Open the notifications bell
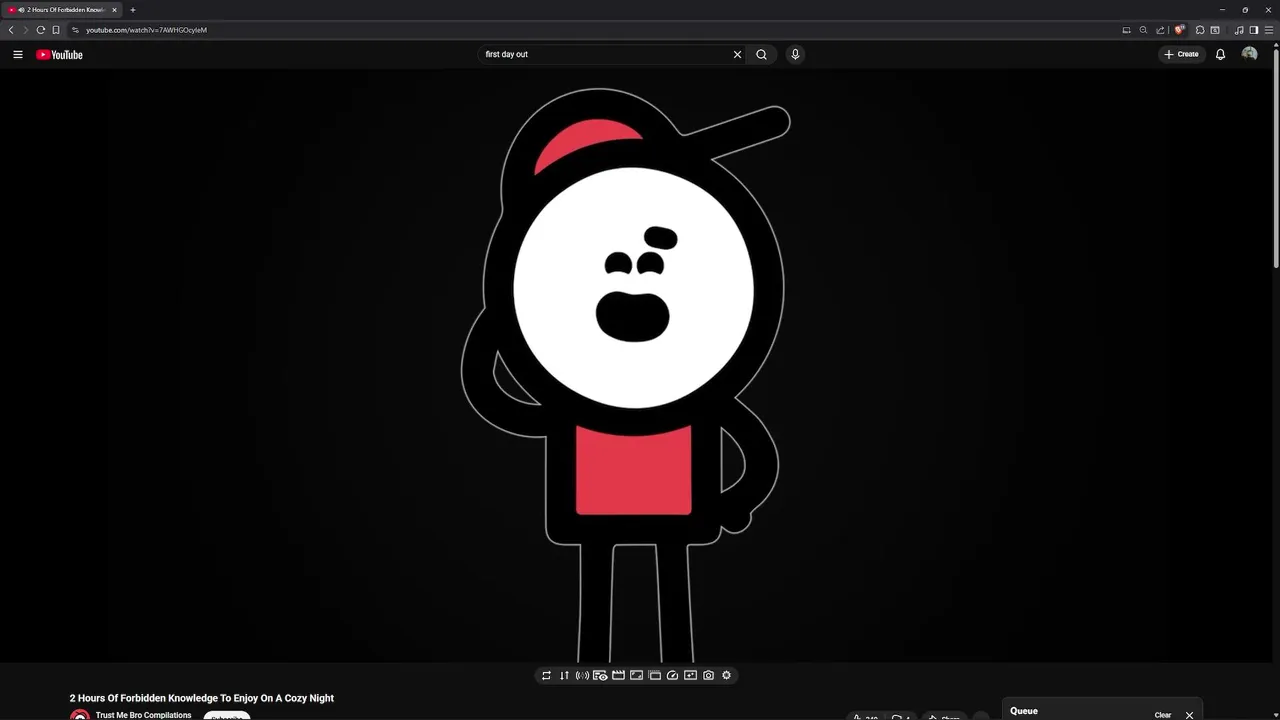This screenshot has width=1280, height=720. pyautogui.click(x=1220, y=54)
